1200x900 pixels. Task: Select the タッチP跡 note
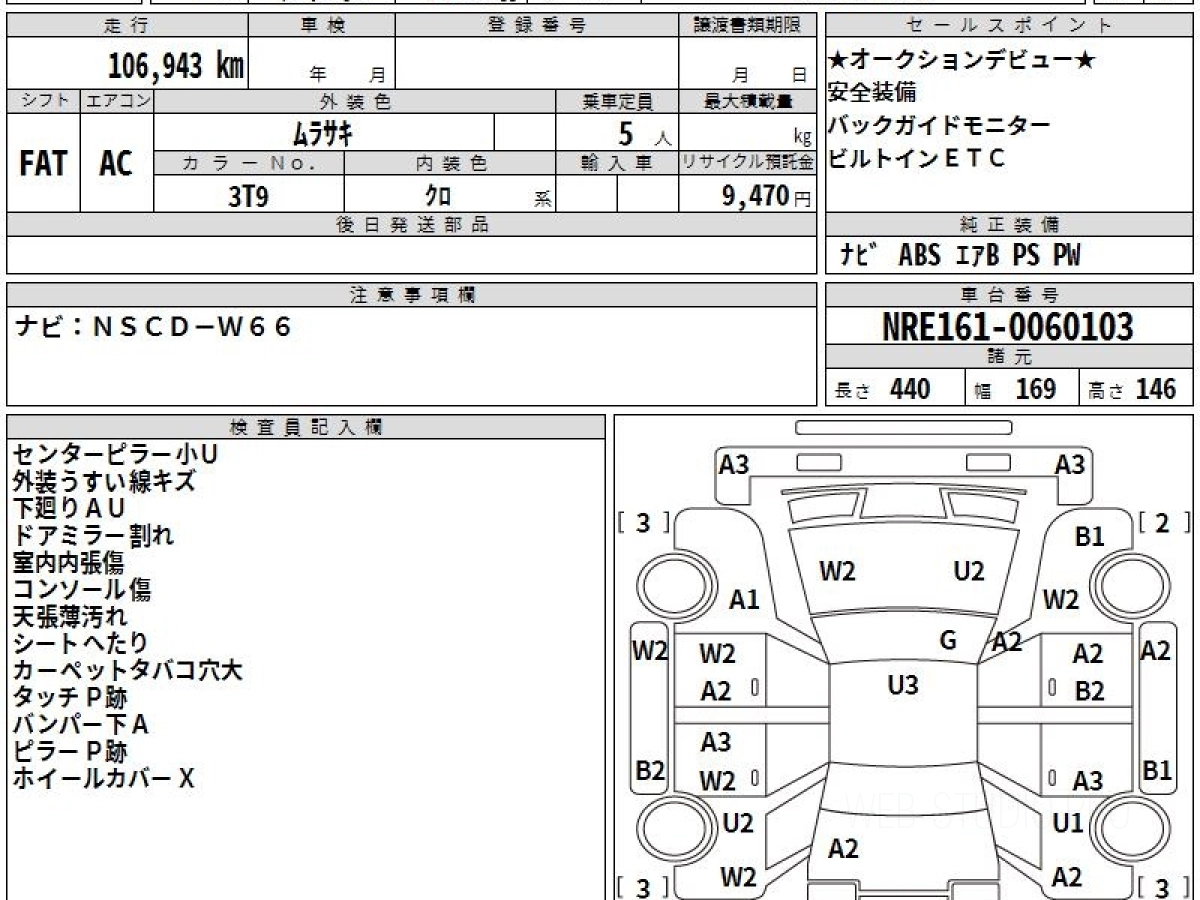[70, 697]
